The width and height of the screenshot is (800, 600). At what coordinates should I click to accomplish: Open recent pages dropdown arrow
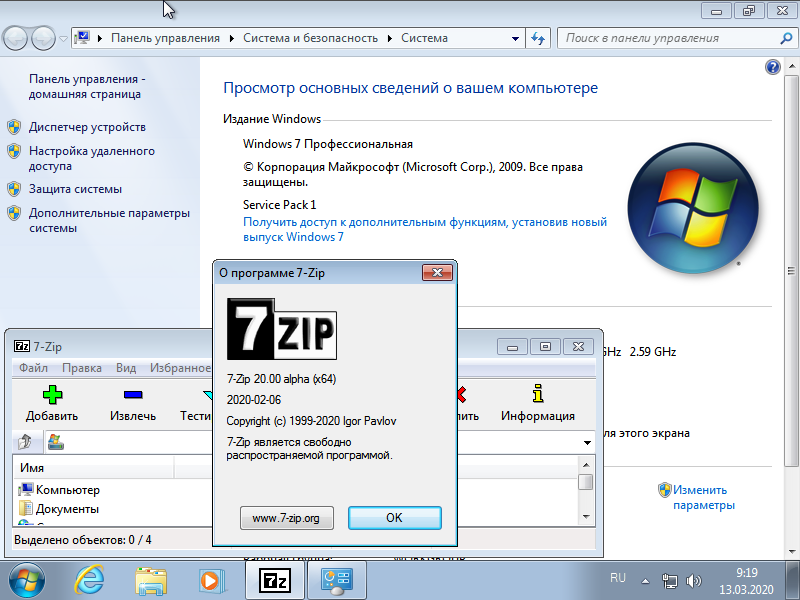pyautogui.click(x=63, y=38)
